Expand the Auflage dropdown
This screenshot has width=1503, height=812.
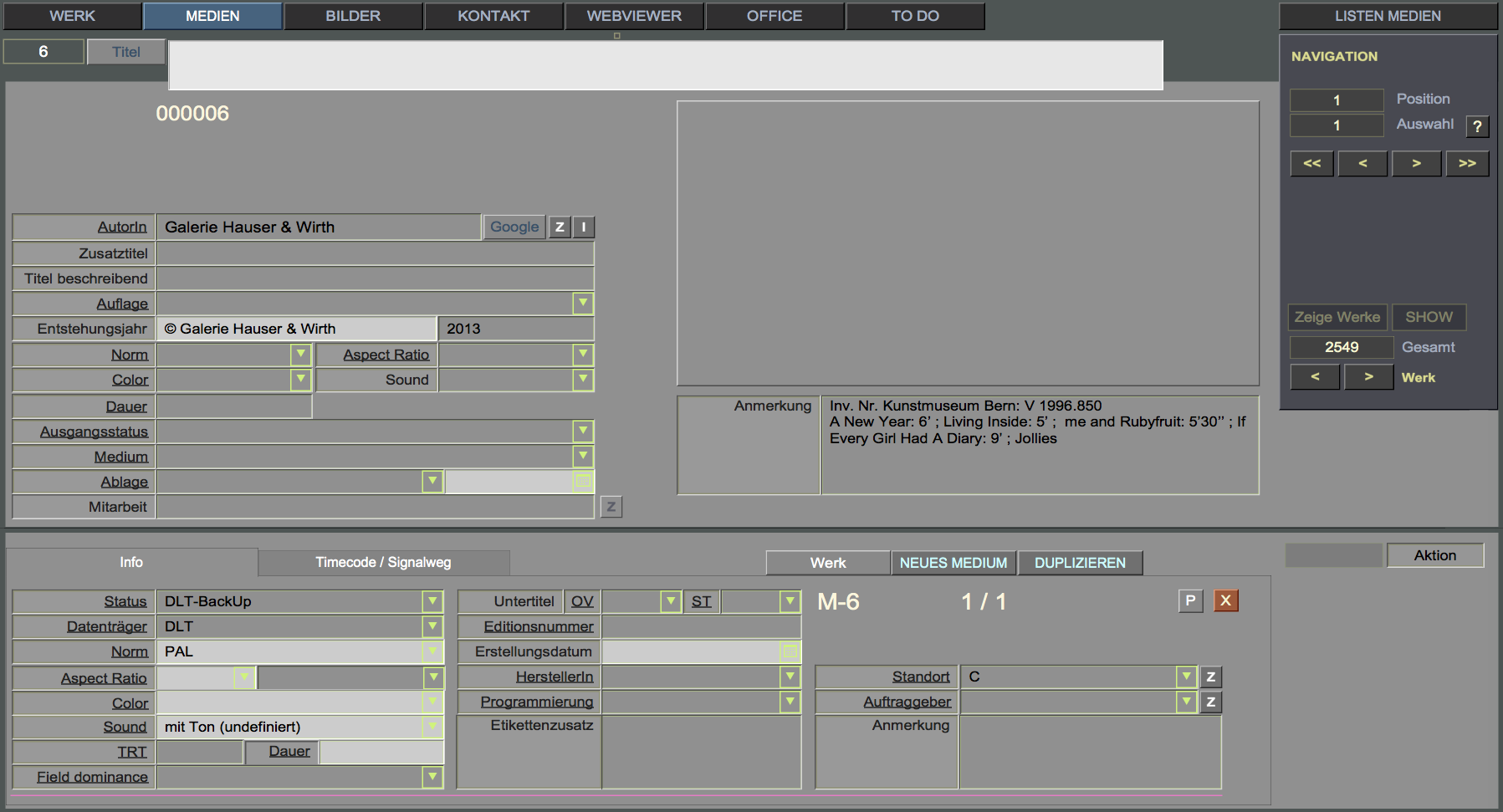[583, 304]
